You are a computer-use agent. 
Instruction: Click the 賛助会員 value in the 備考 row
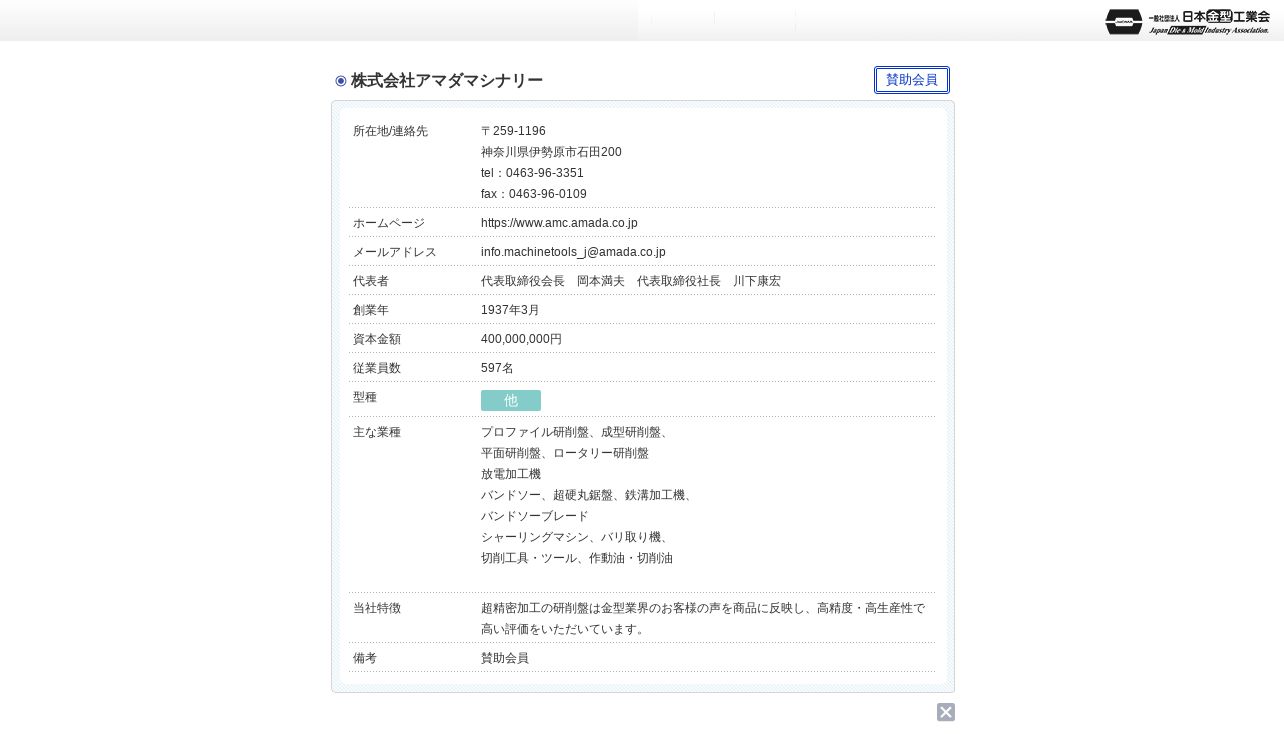click(x=505, y=658)
